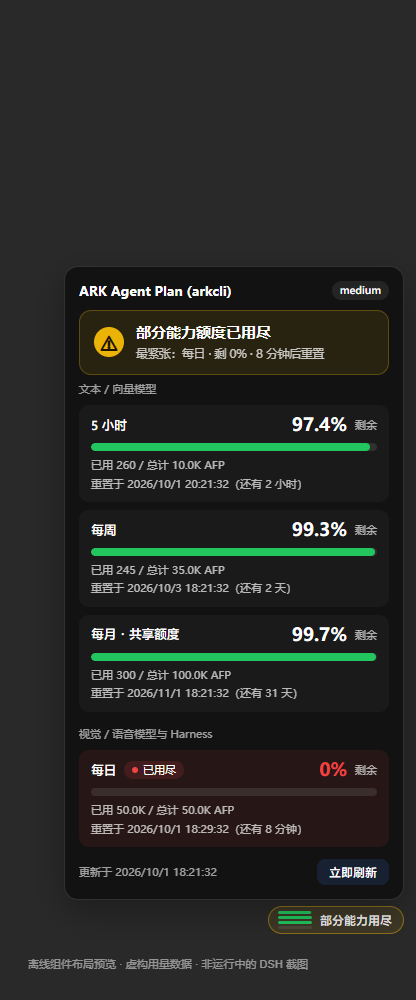Click the green bars icon in bottom pill
The height and width of the screenshot is (1000, 416).
(295, 920)
